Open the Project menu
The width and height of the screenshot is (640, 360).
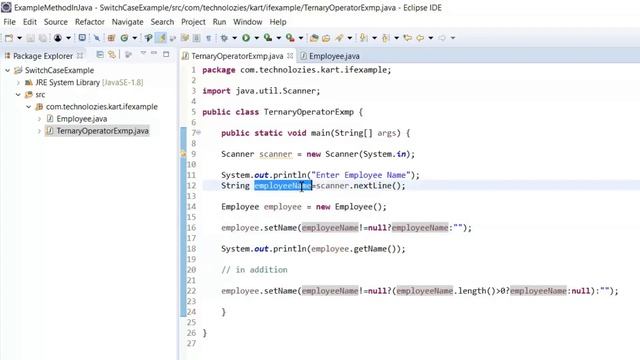[x=193, y=22]
